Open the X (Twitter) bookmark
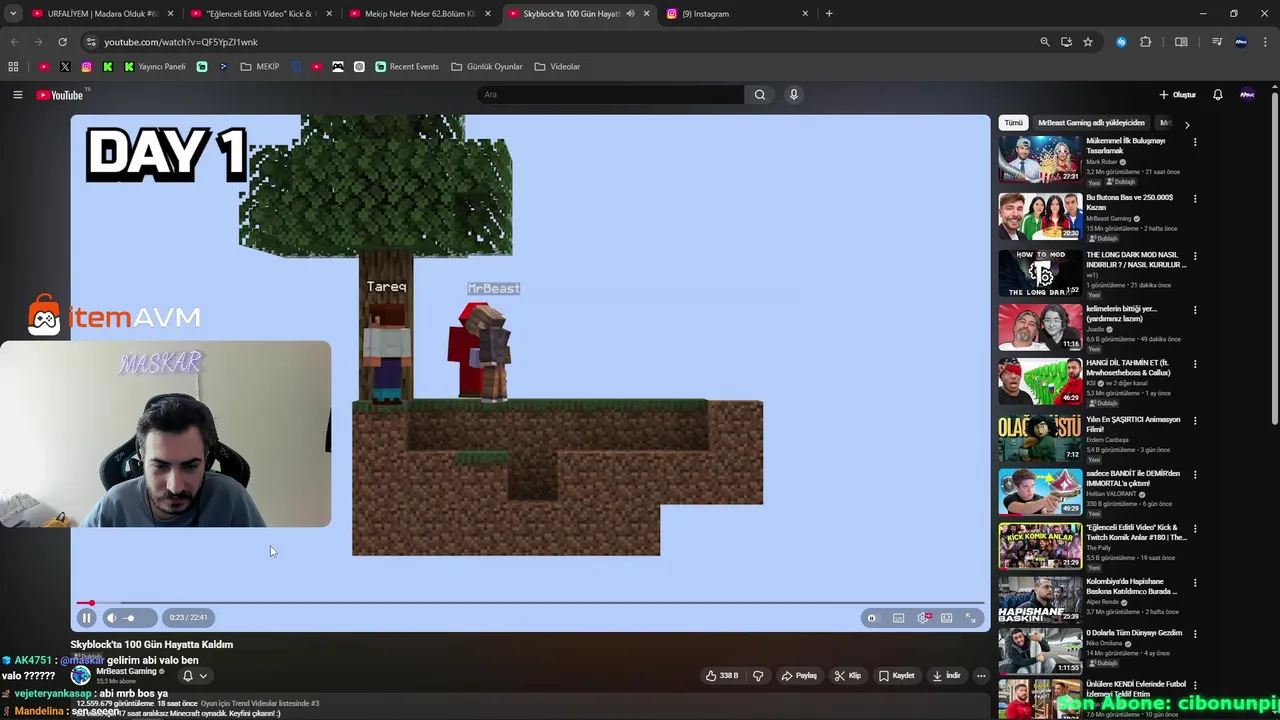The height and width of the screenshot is (720, 1280). pyautogui.click(x=65, y=67)
